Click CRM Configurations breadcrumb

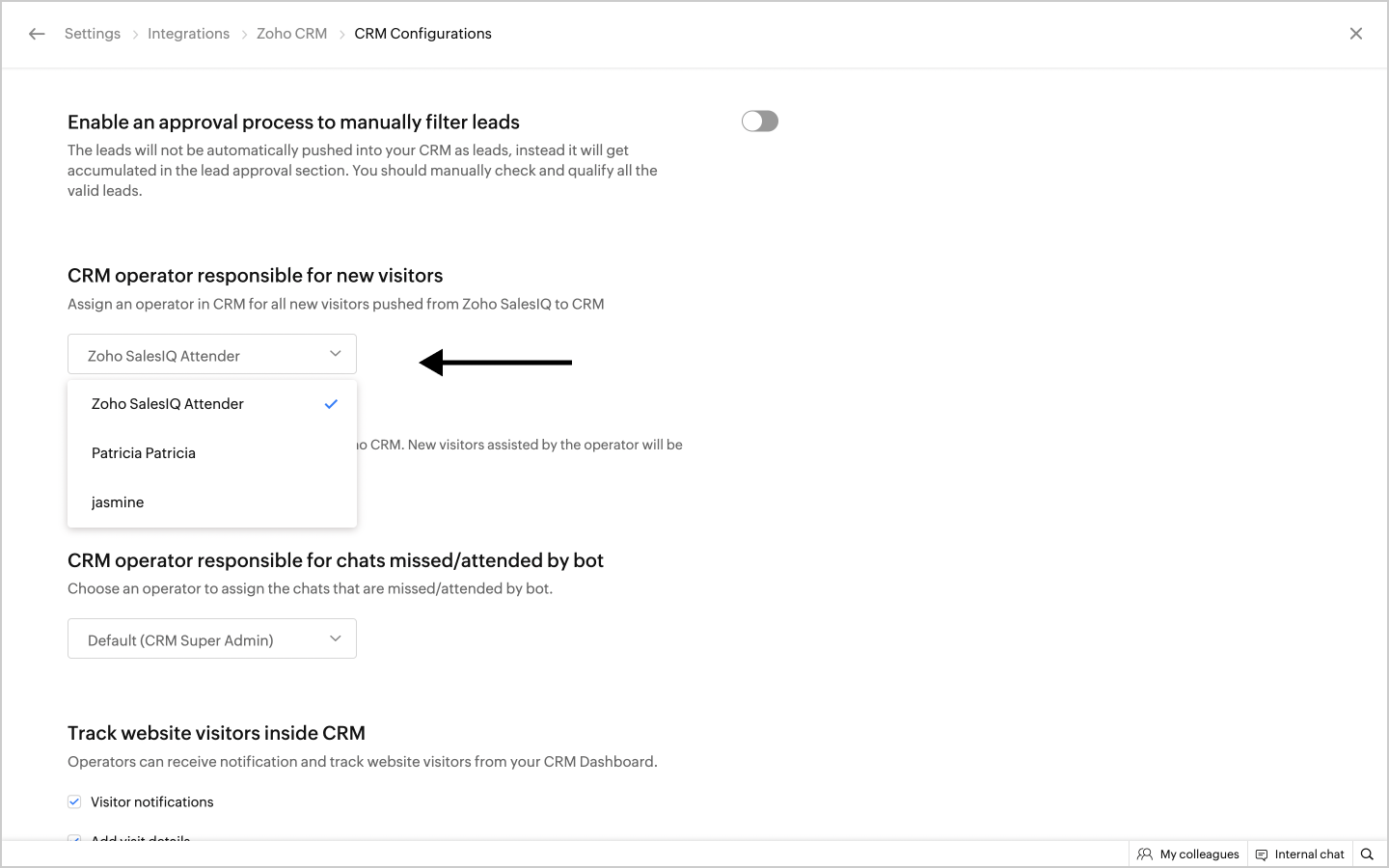423,34
